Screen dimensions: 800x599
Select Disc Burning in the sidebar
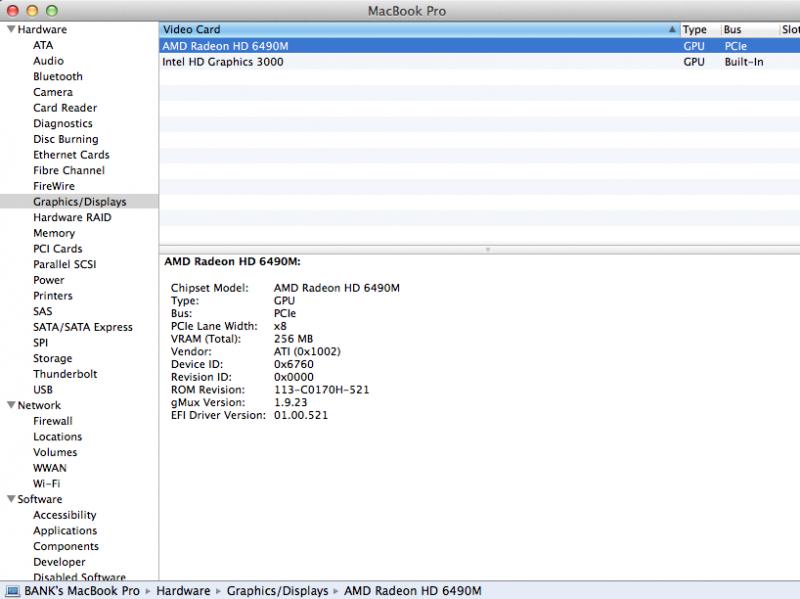pos(66,139)
